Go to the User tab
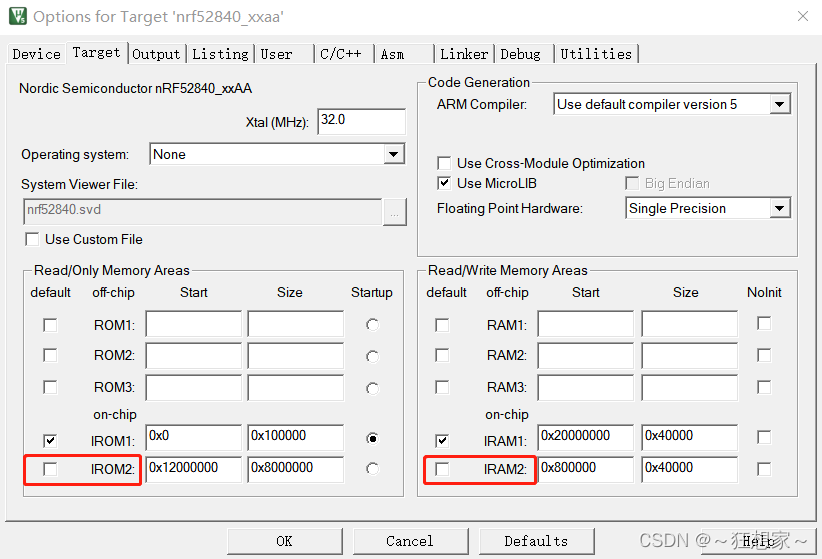This screenshot has height=559, width=822. (283, 54)
